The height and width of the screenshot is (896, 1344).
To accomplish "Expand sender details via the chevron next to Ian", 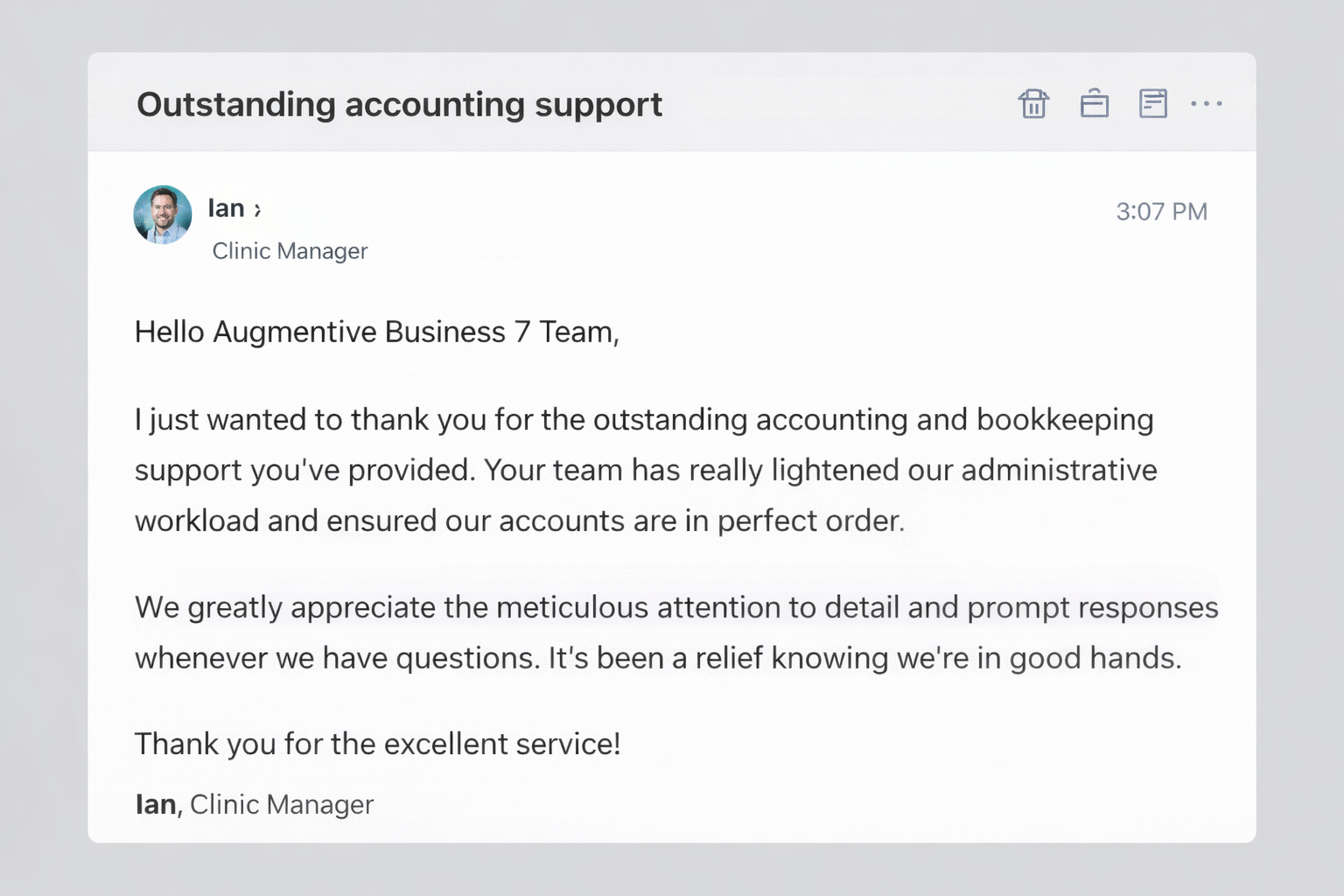I will 255,210.
